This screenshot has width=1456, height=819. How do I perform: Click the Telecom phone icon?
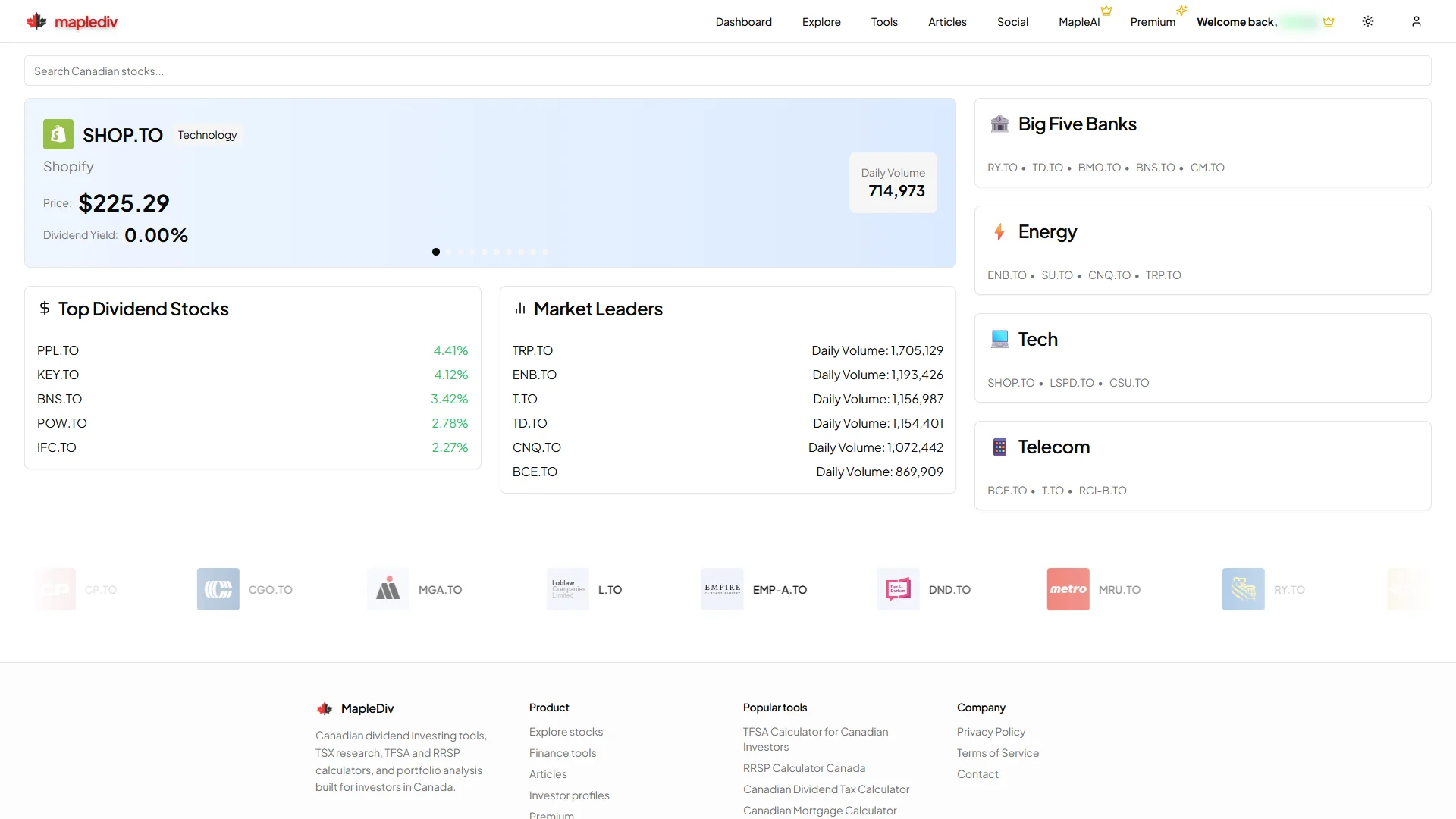tap(999, 447)
